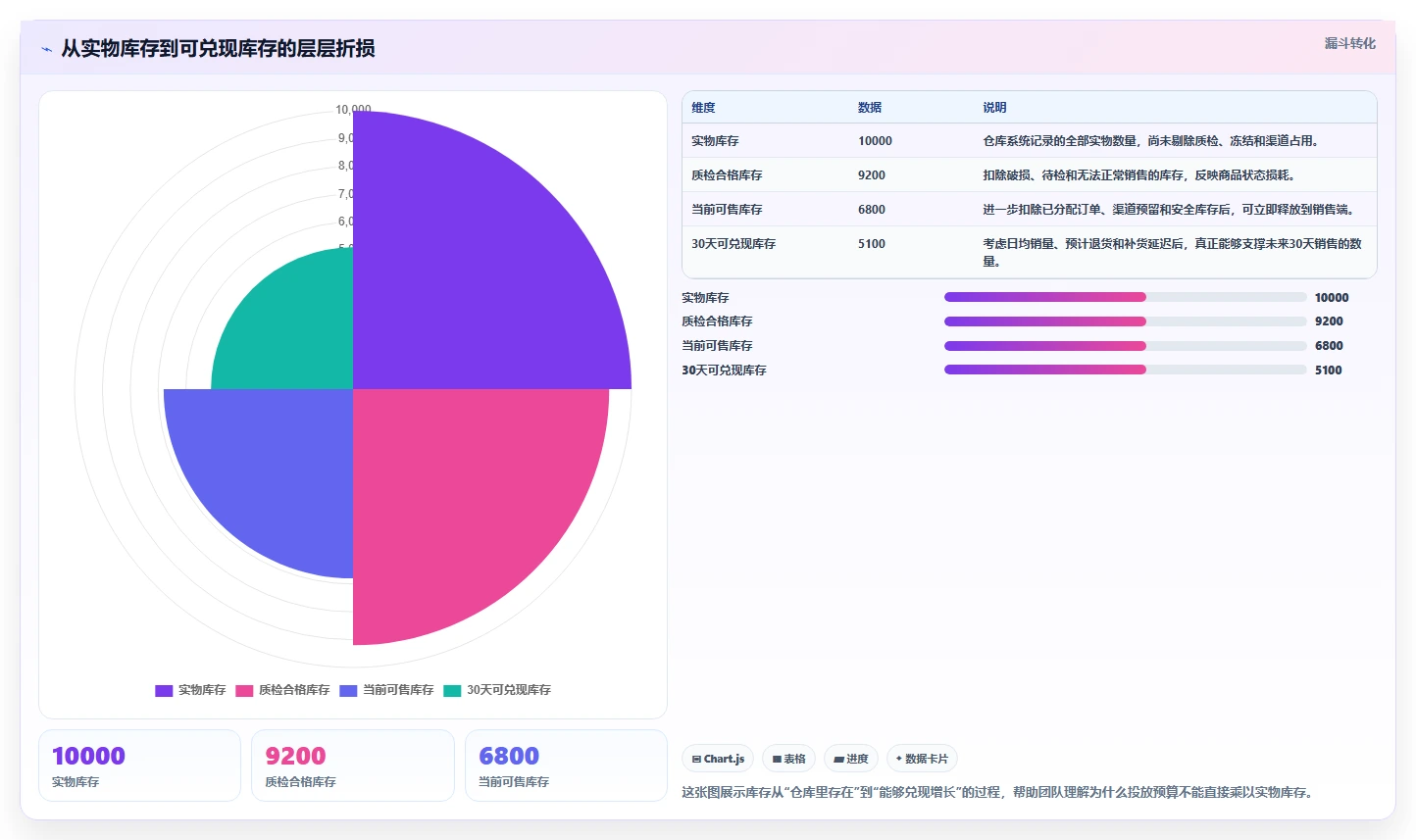Image resolution: width=1416 pixels, height=840 pixels.
Task: Click the 数据 column header
Action: point(870,108)
